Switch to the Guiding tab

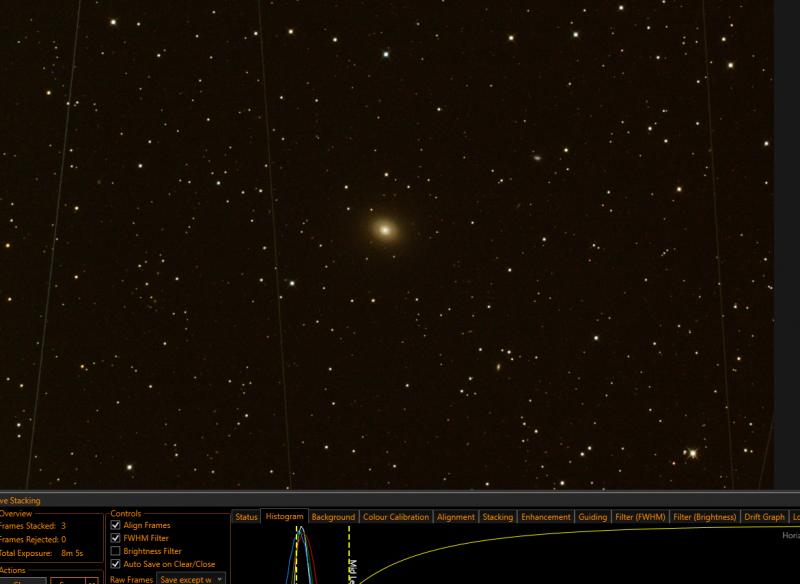pyautogui.click(x=592, y=517)
